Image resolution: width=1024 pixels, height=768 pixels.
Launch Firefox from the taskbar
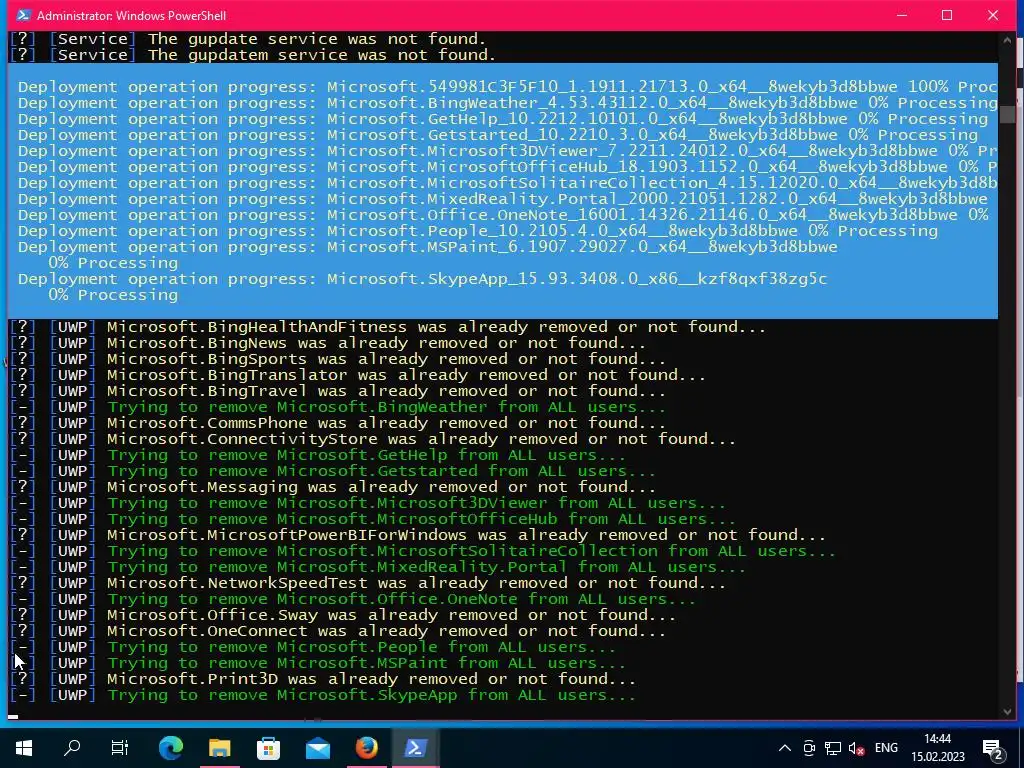tap(366, 748)
